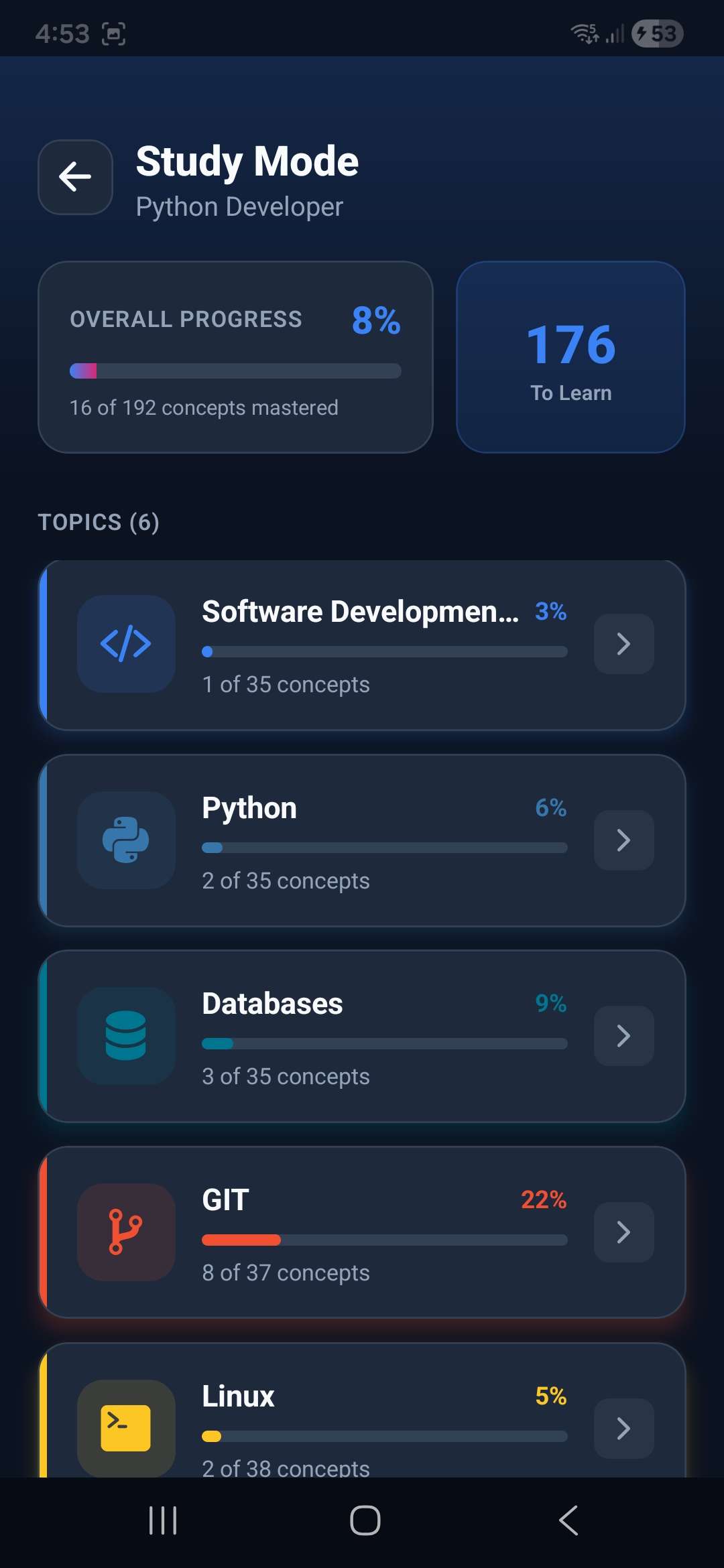Tap the Python Developer subtitle
724x1568 pixels.
click(x=239, y=206)
